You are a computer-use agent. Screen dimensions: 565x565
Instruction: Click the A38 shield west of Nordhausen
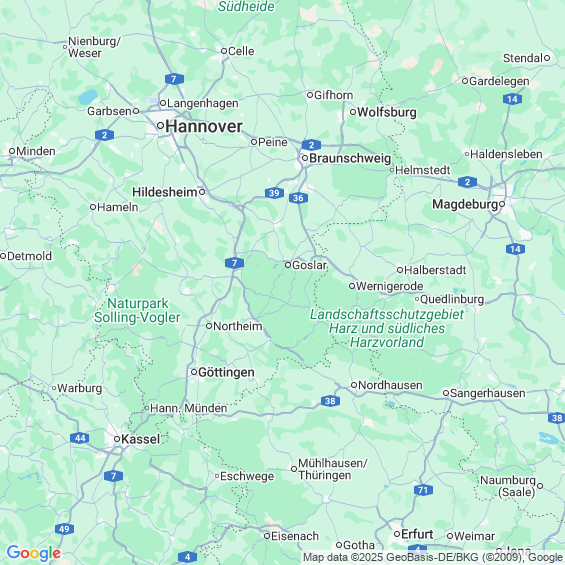click(330, 401)
